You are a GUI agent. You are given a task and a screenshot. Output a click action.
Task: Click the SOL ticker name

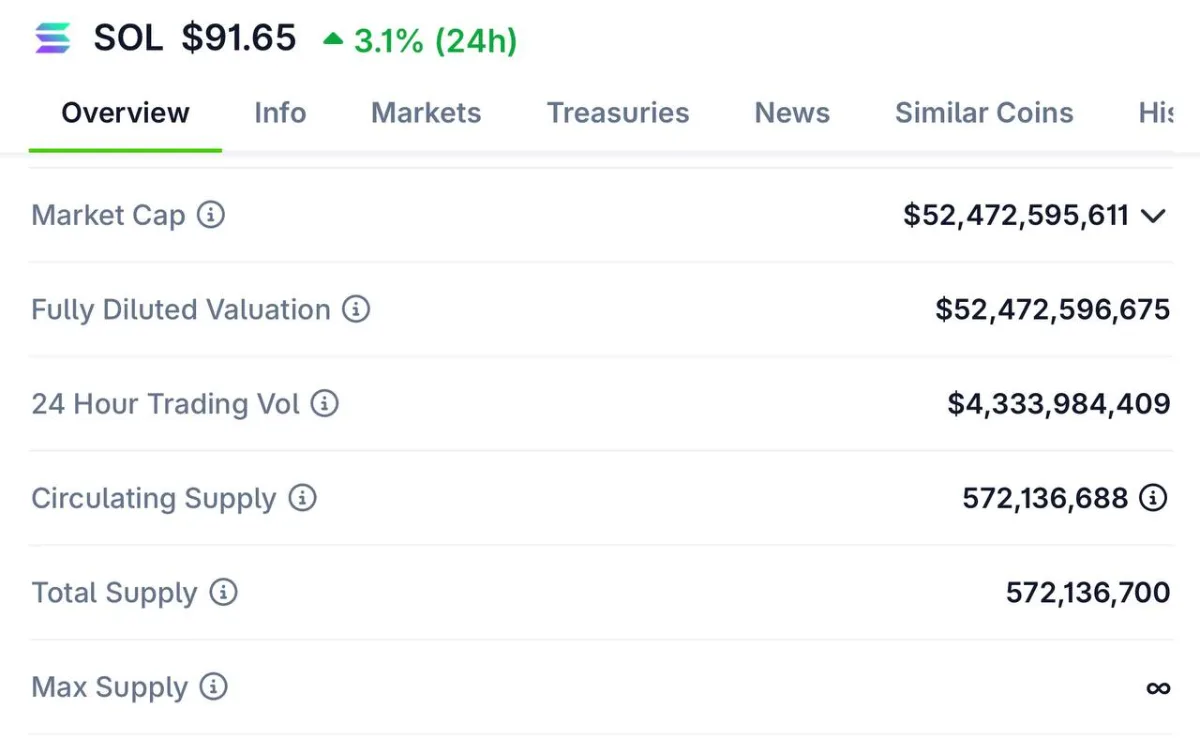coord(128,39)
